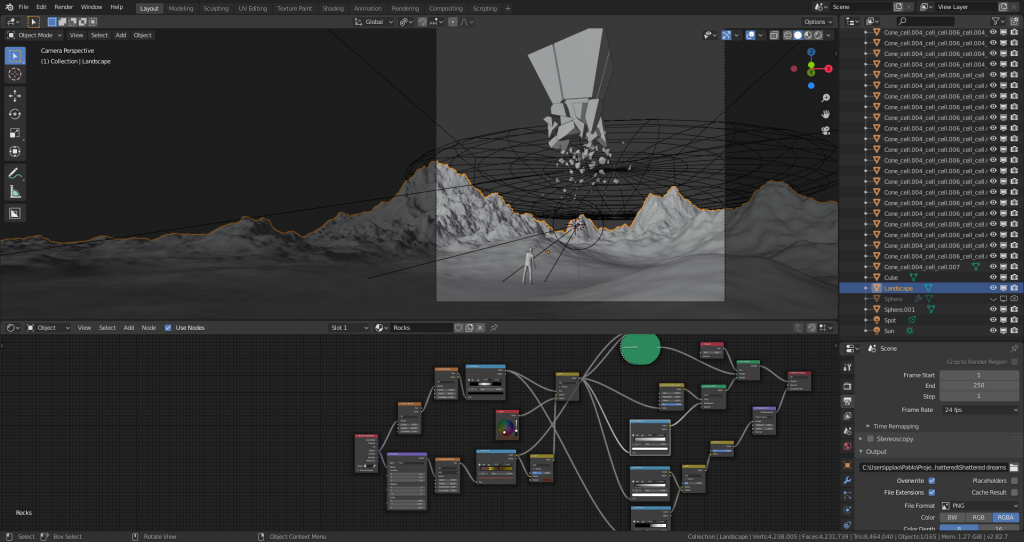Screen dimensions: 1024x542
Task: Activate the Rotate tool
Action: coord(15,114)
